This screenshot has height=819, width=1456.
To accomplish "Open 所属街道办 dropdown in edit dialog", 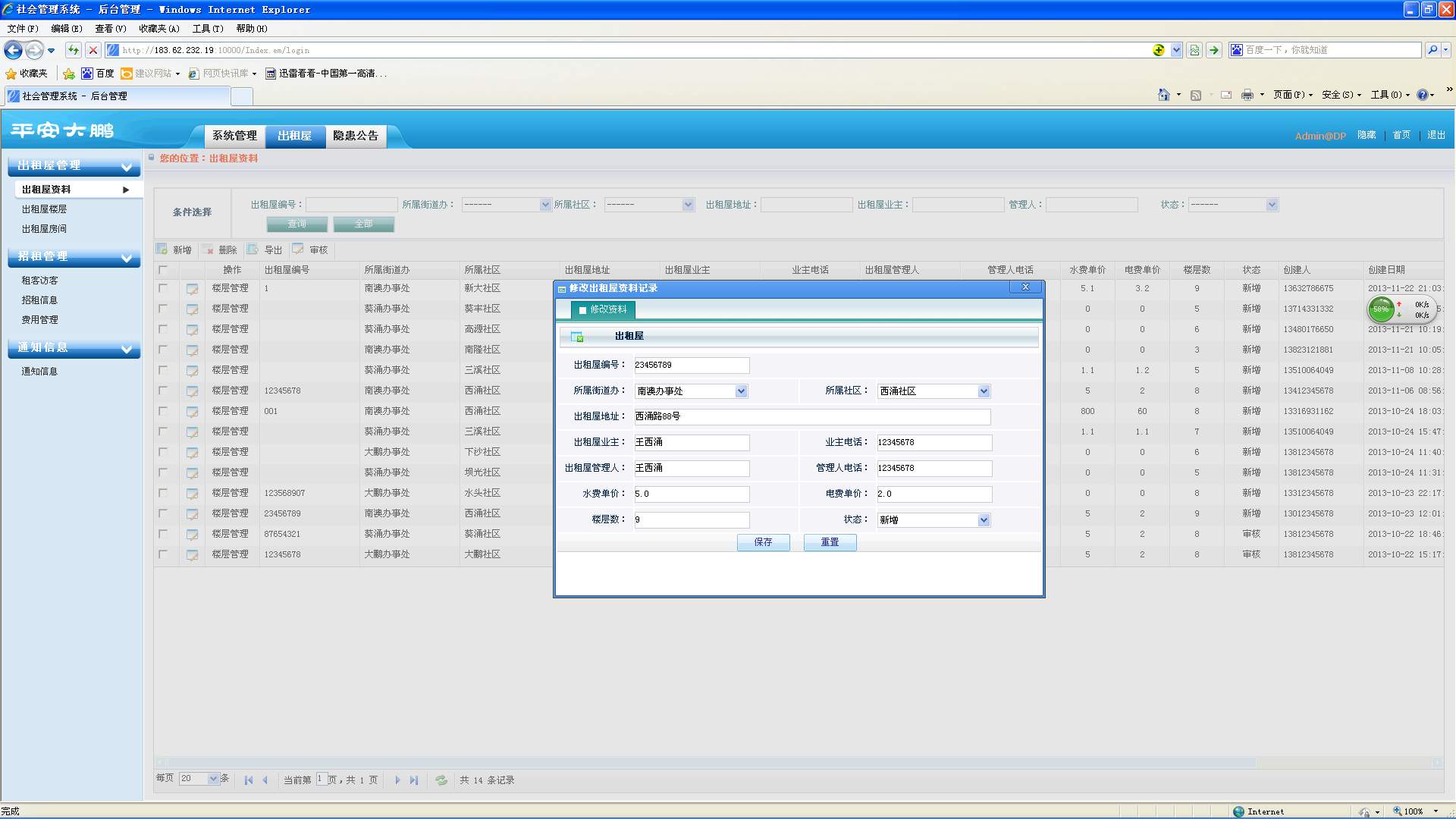I will click(x=691, y=391).
